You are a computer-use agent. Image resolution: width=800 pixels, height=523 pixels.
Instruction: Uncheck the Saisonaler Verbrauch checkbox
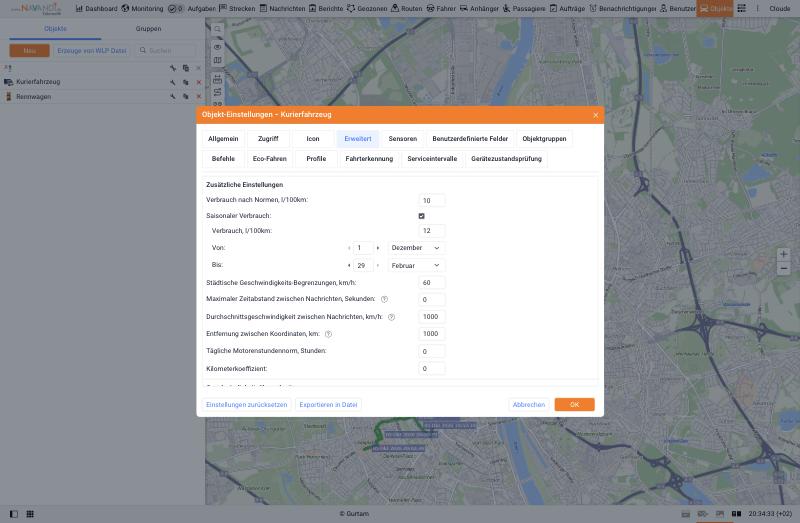pyautogui.click(x=421, y=216)
